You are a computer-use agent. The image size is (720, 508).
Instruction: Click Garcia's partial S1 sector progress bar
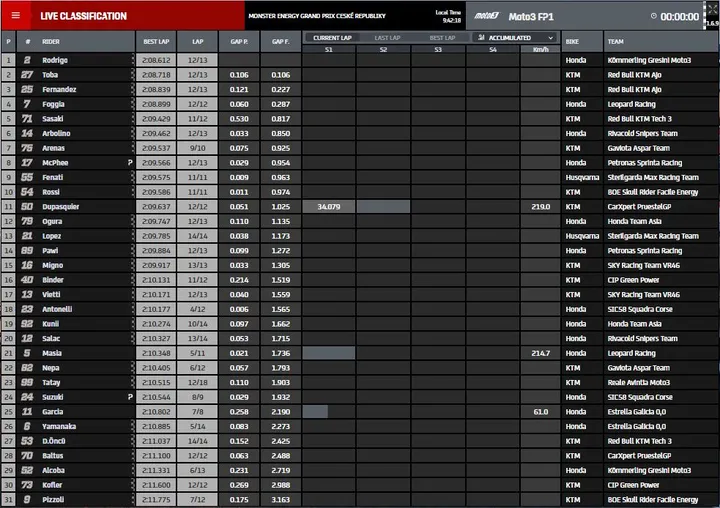pyautogui.click(x=315, y=412)
